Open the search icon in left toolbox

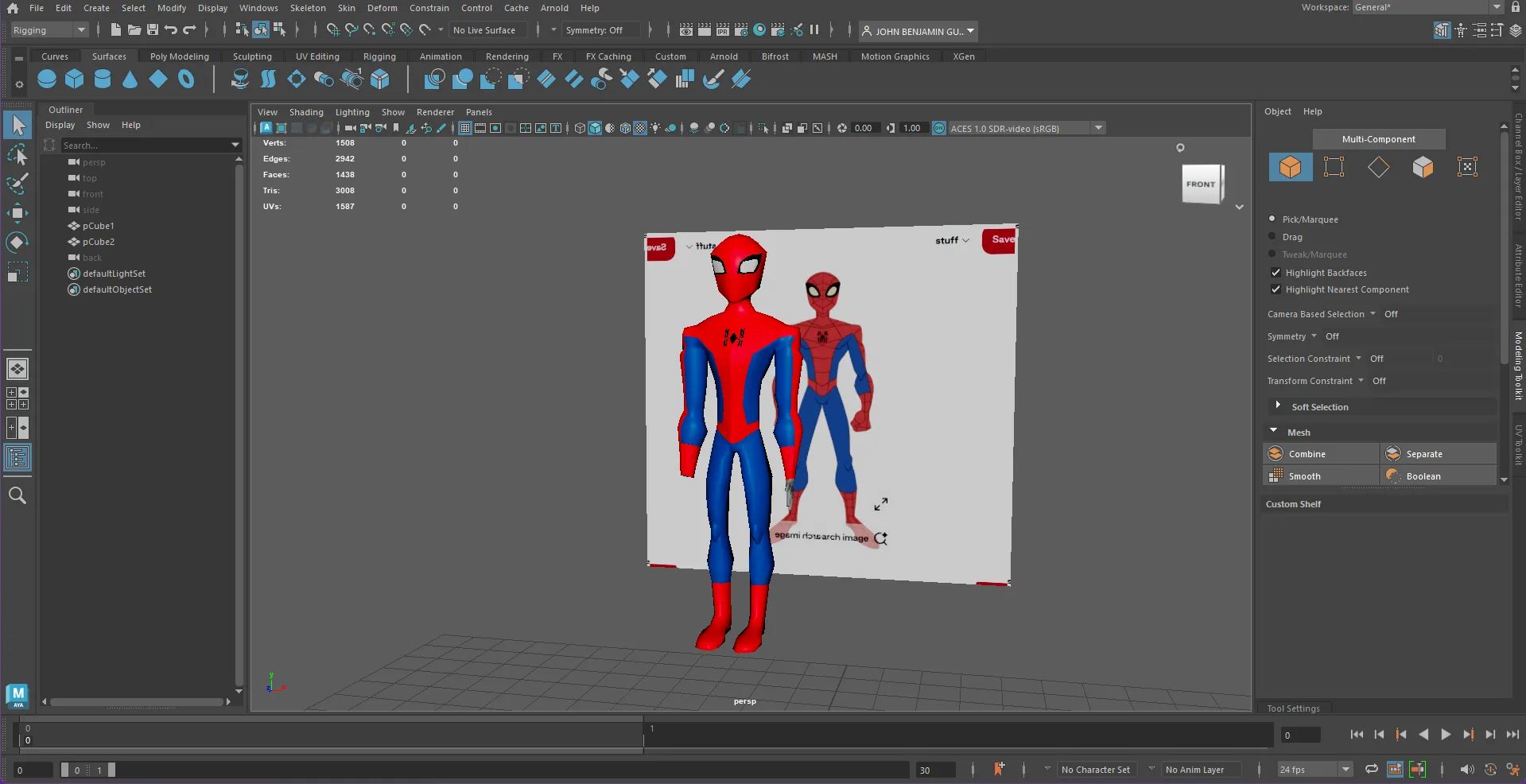(x=17, y=495)
